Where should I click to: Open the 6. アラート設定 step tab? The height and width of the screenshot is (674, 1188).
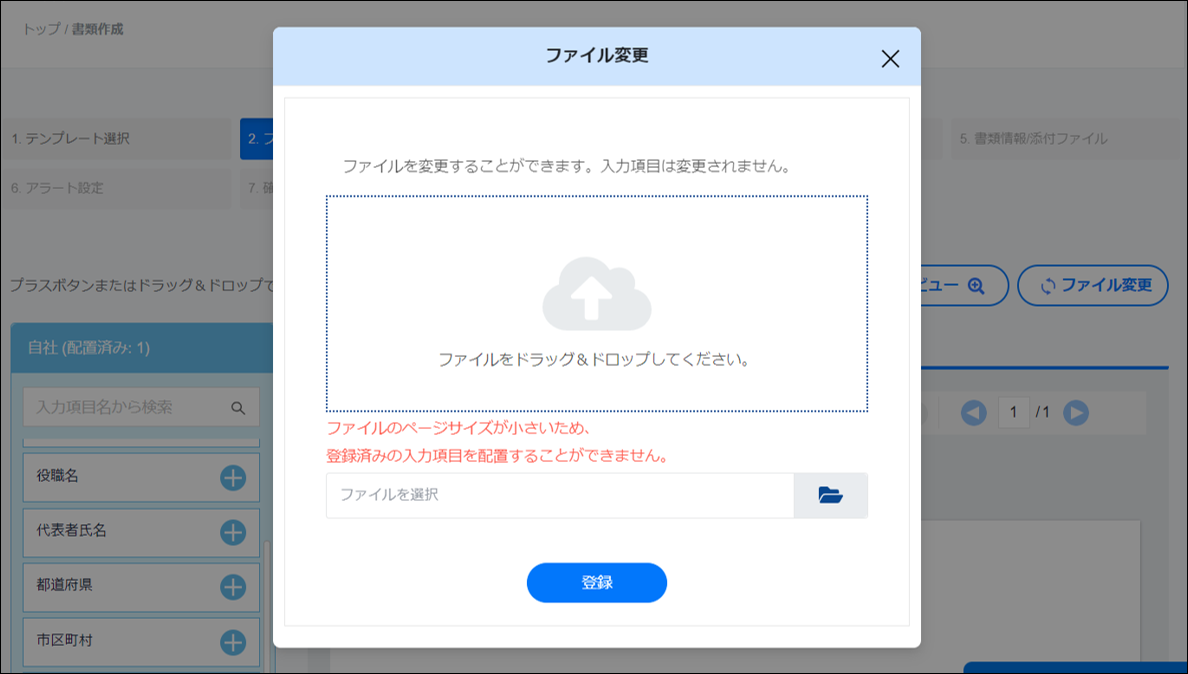tap(116, 188)
